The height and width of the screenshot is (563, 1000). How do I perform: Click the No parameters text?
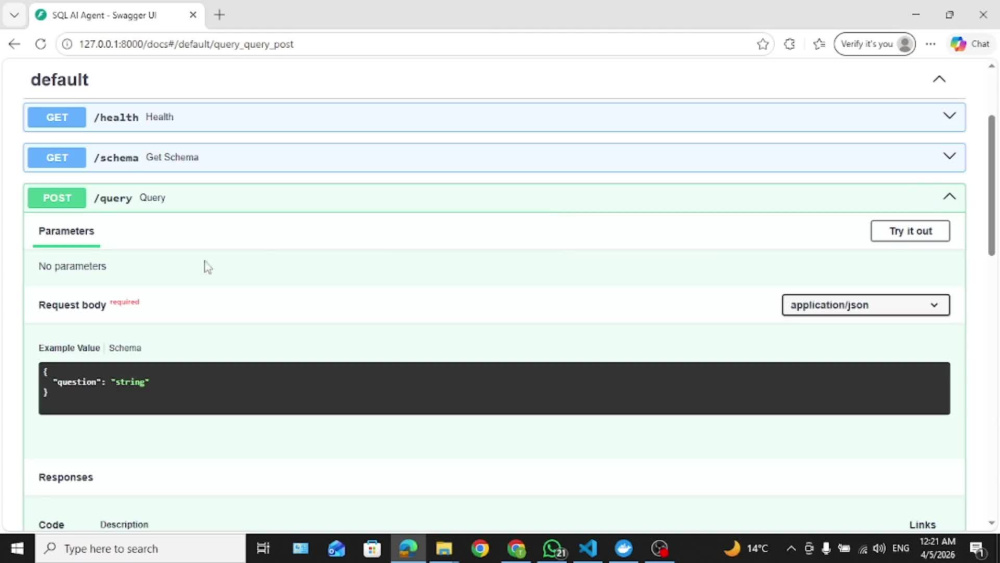[x=72, y=267]
